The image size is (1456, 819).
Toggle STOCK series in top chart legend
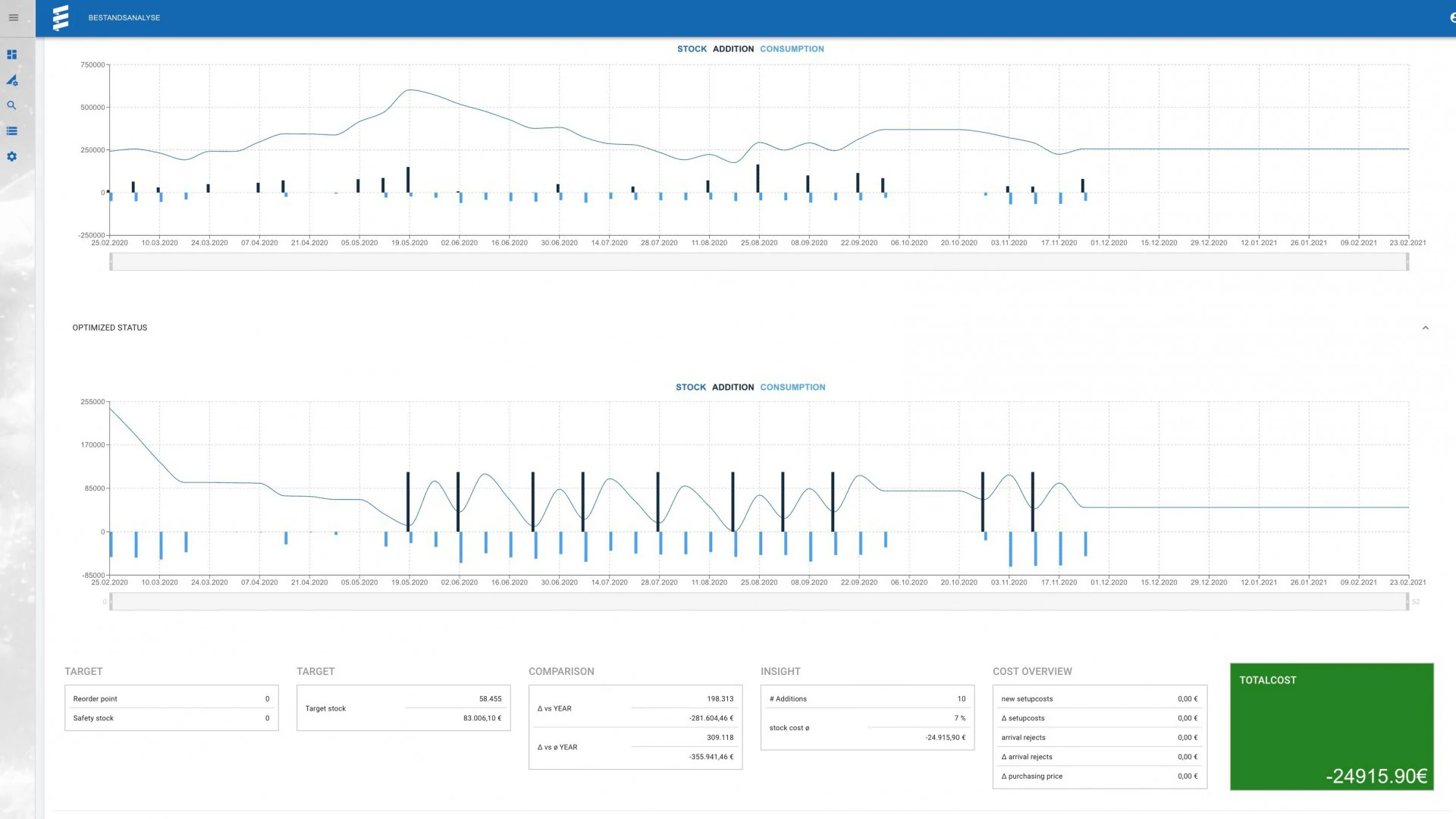pyautogui.click(x=691, y=49)
